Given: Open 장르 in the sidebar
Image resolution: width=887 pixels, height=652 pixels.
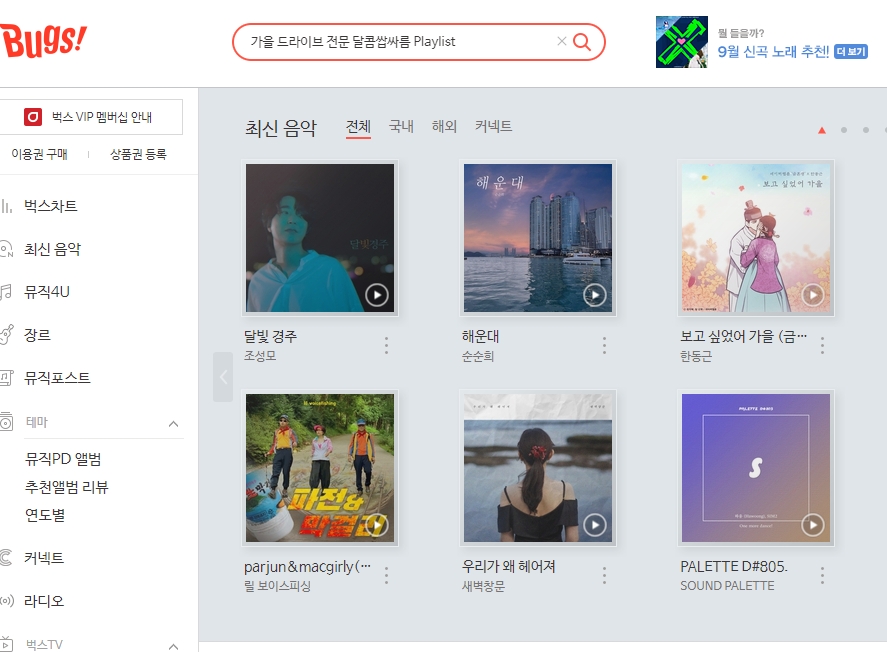Looking at the screenshot, I should (37, 335).
